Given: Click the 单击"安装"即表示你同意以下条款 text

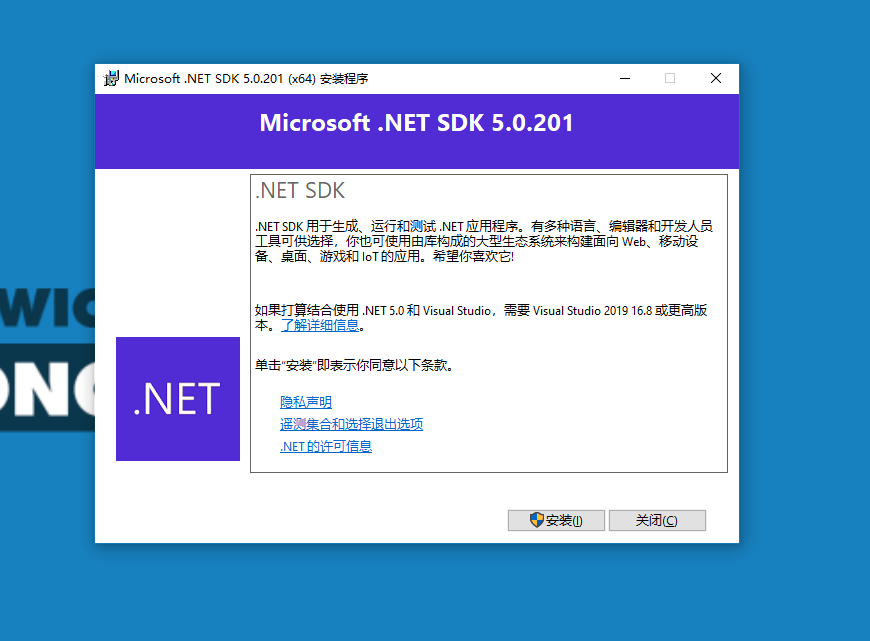Looking at the screenshot, I should click(x=354, y=365).
